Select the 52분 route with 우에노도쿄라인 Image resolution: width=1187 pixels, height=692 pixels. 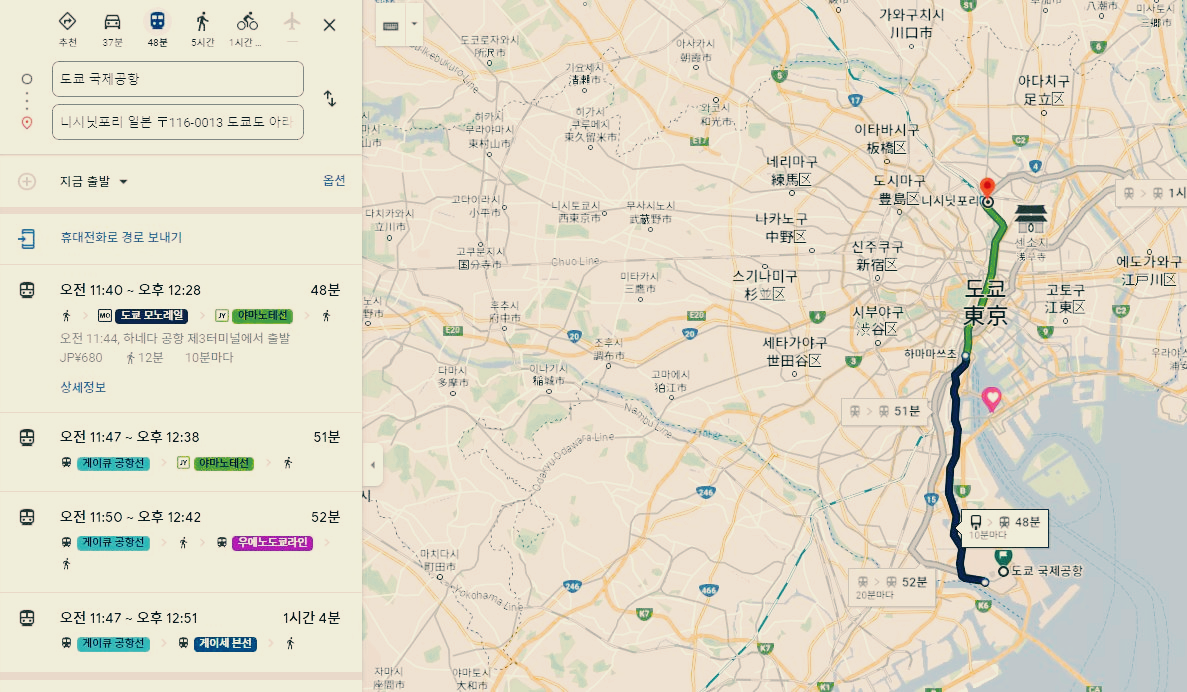[181, 541]
